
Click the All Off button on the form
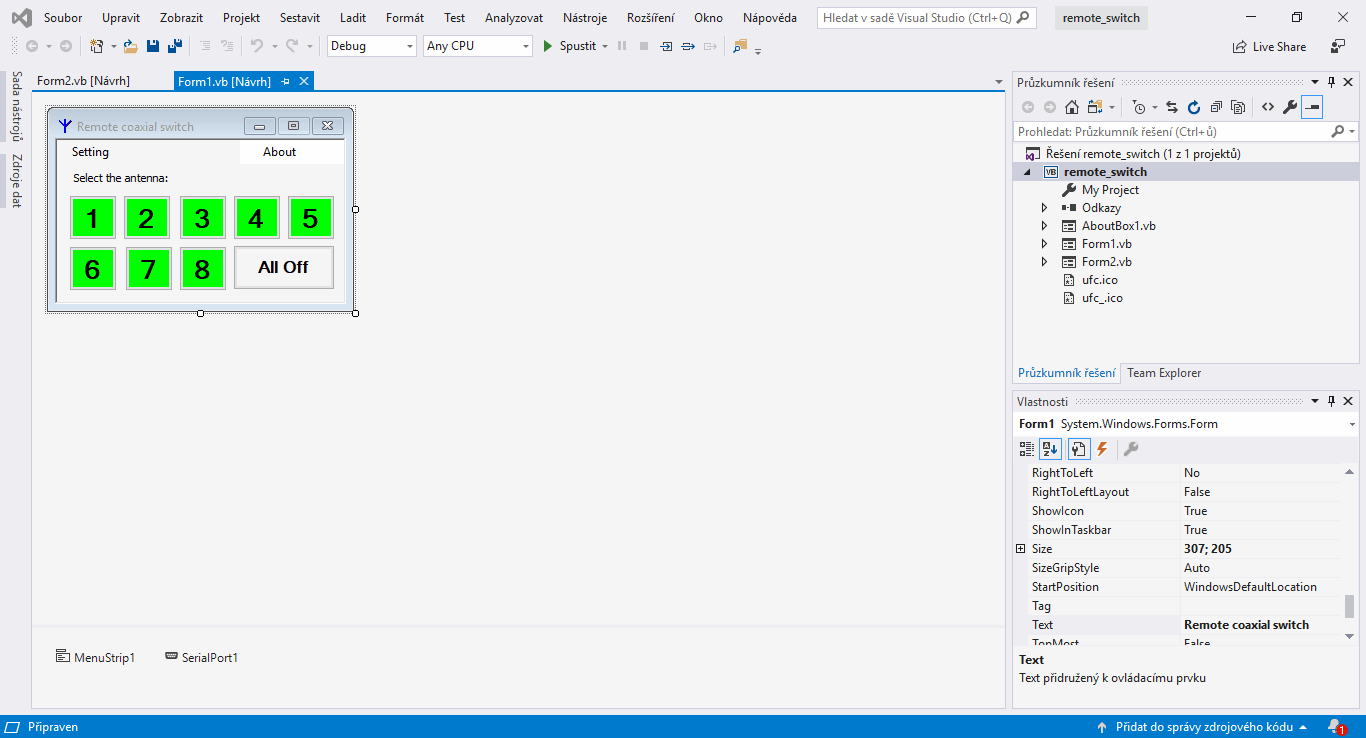(x=283, y=267)
